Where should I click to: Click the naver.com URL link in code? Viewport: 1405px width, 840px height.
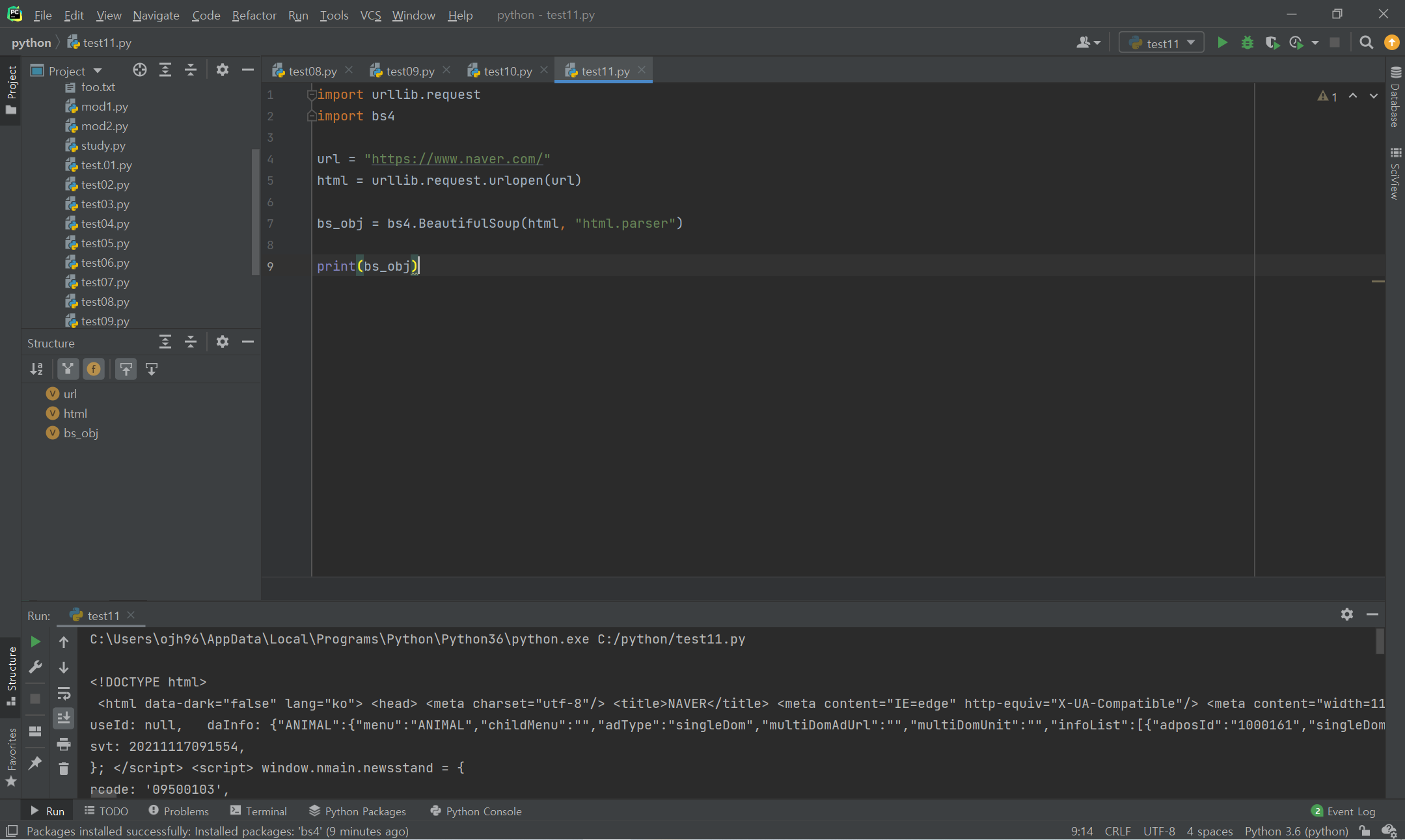click(457, 159)
